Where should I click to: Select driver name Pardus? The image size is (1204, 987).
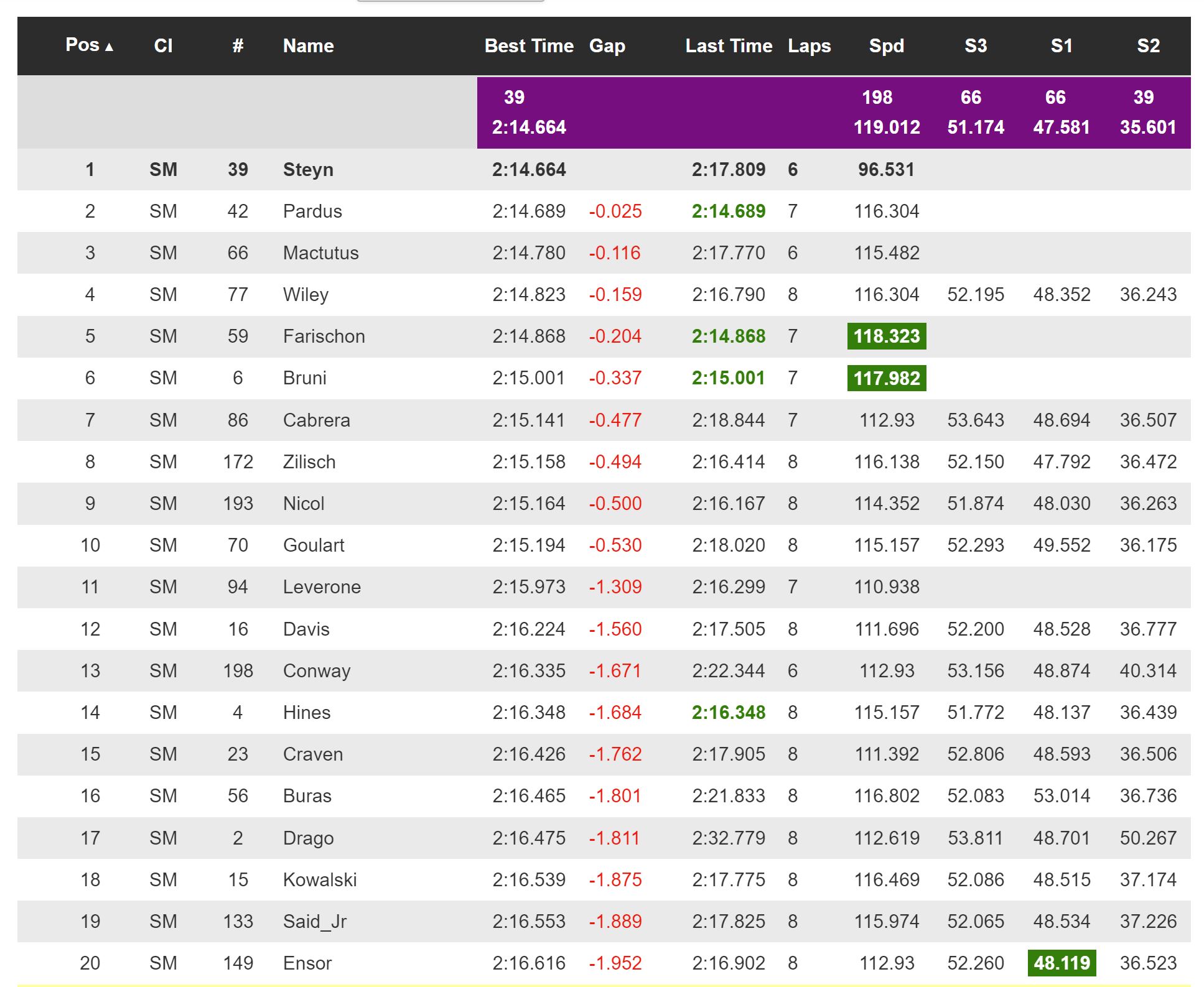click(312, 211)
